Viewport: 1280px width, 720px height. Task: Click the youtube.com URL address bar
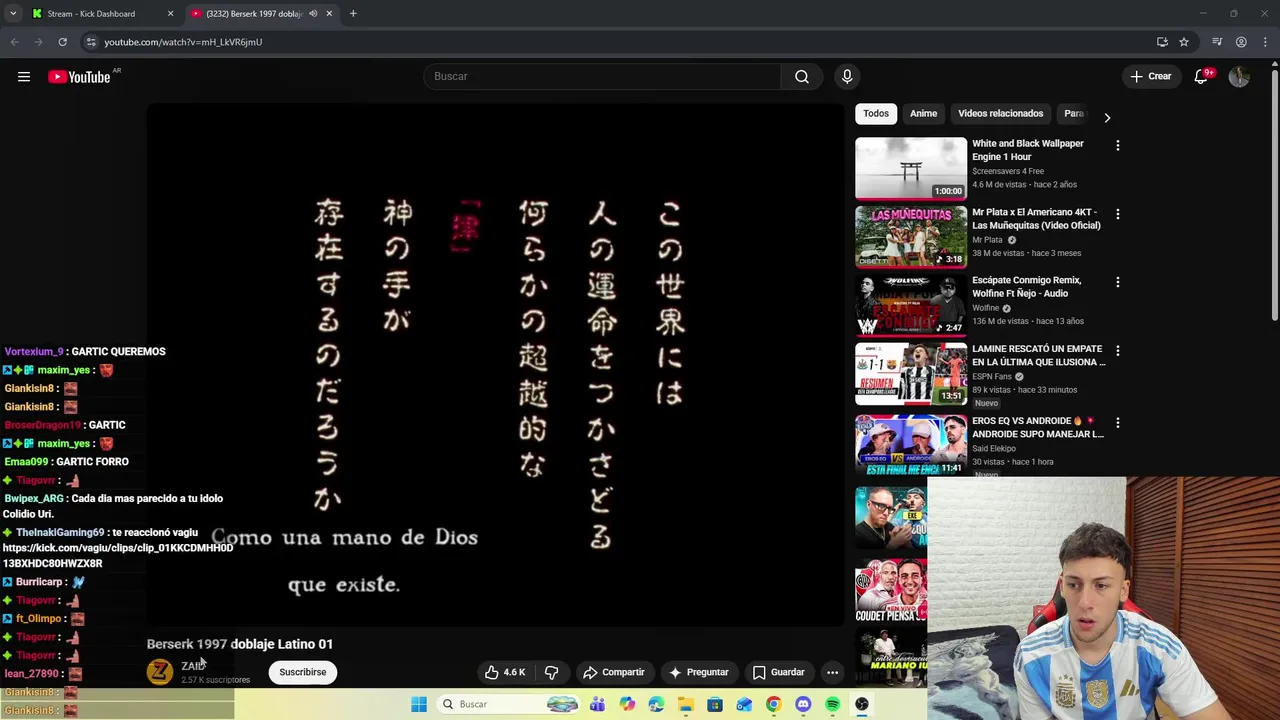coord(183,42)
